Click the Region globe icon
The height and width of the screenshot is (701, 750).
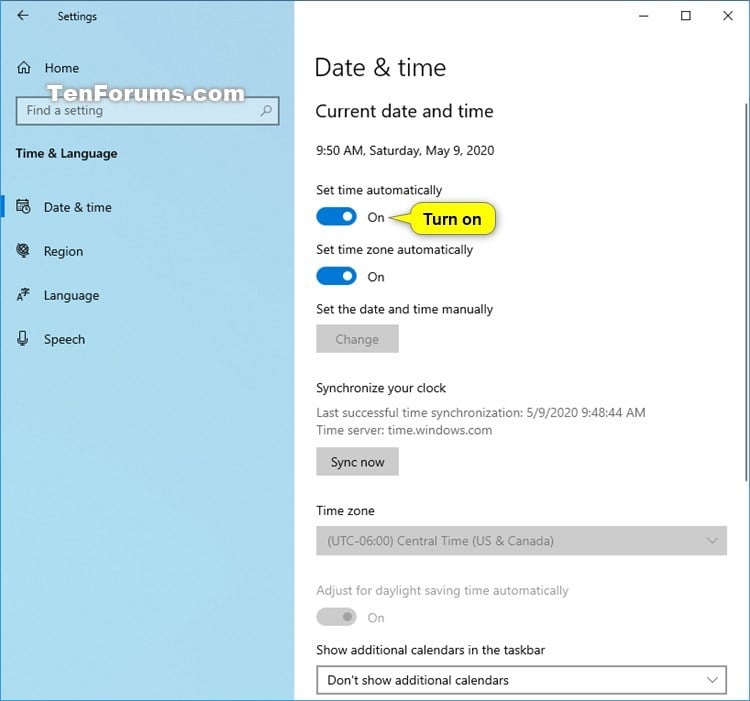click(x=23, y=251)
